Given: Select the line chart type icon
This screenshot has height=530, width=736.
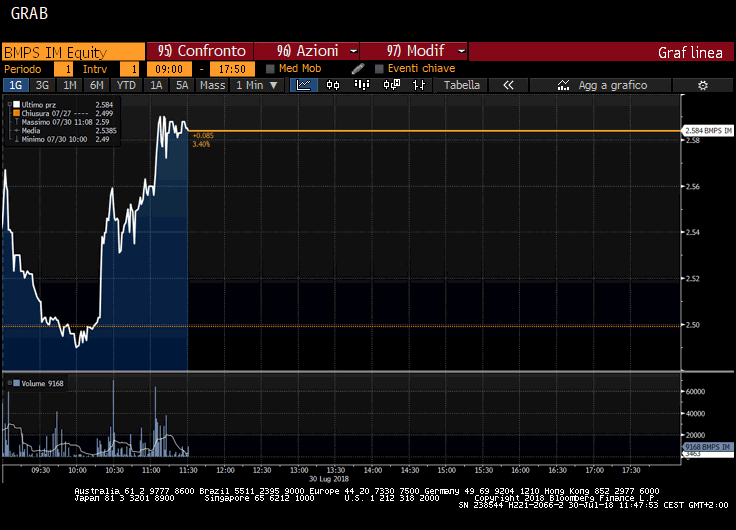Looking at the screenshot, I should coord(304,86).
